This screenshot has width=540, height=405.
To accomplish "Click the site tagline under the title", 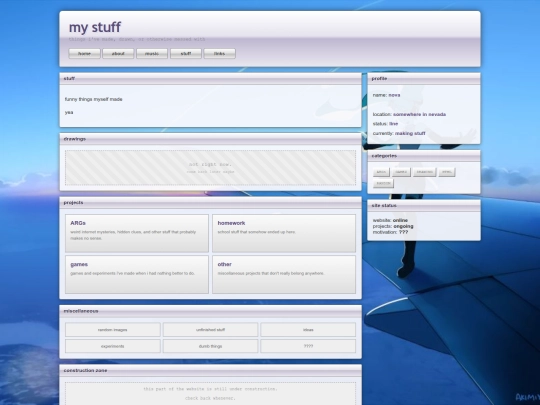I will [x=137, y=39].
